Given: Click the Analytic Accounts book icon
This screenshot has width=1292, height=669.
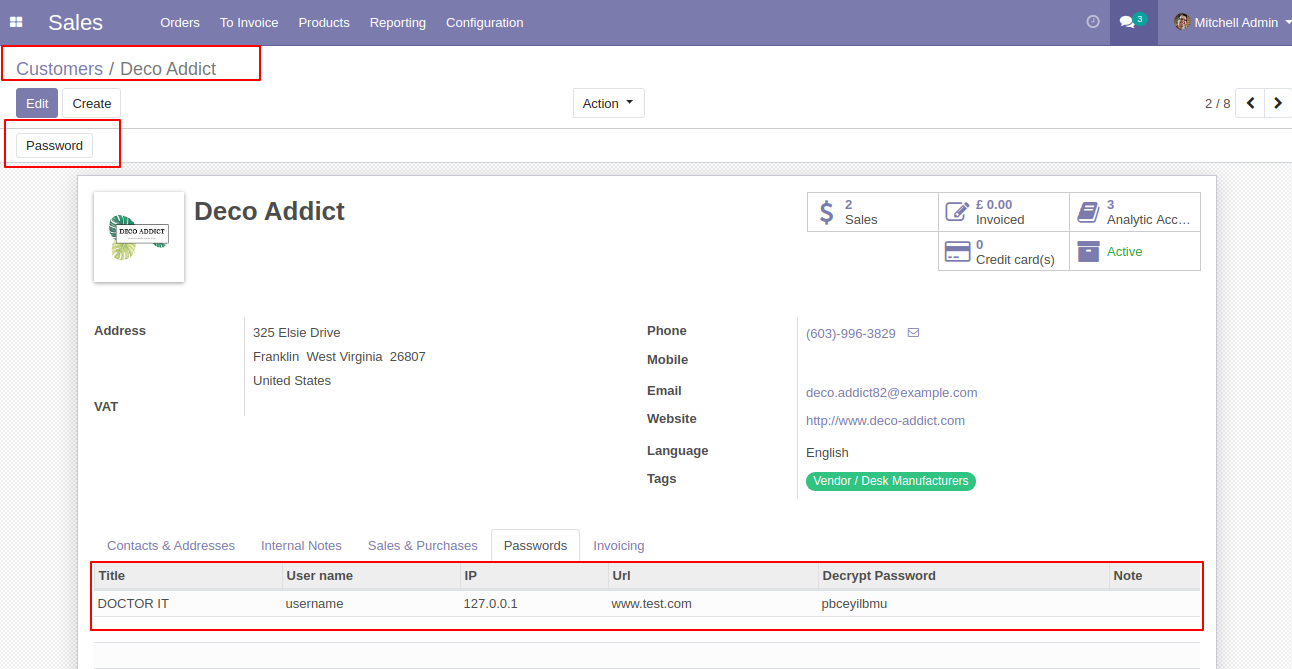Looking at the screenshot, I should pos(1088,212).
